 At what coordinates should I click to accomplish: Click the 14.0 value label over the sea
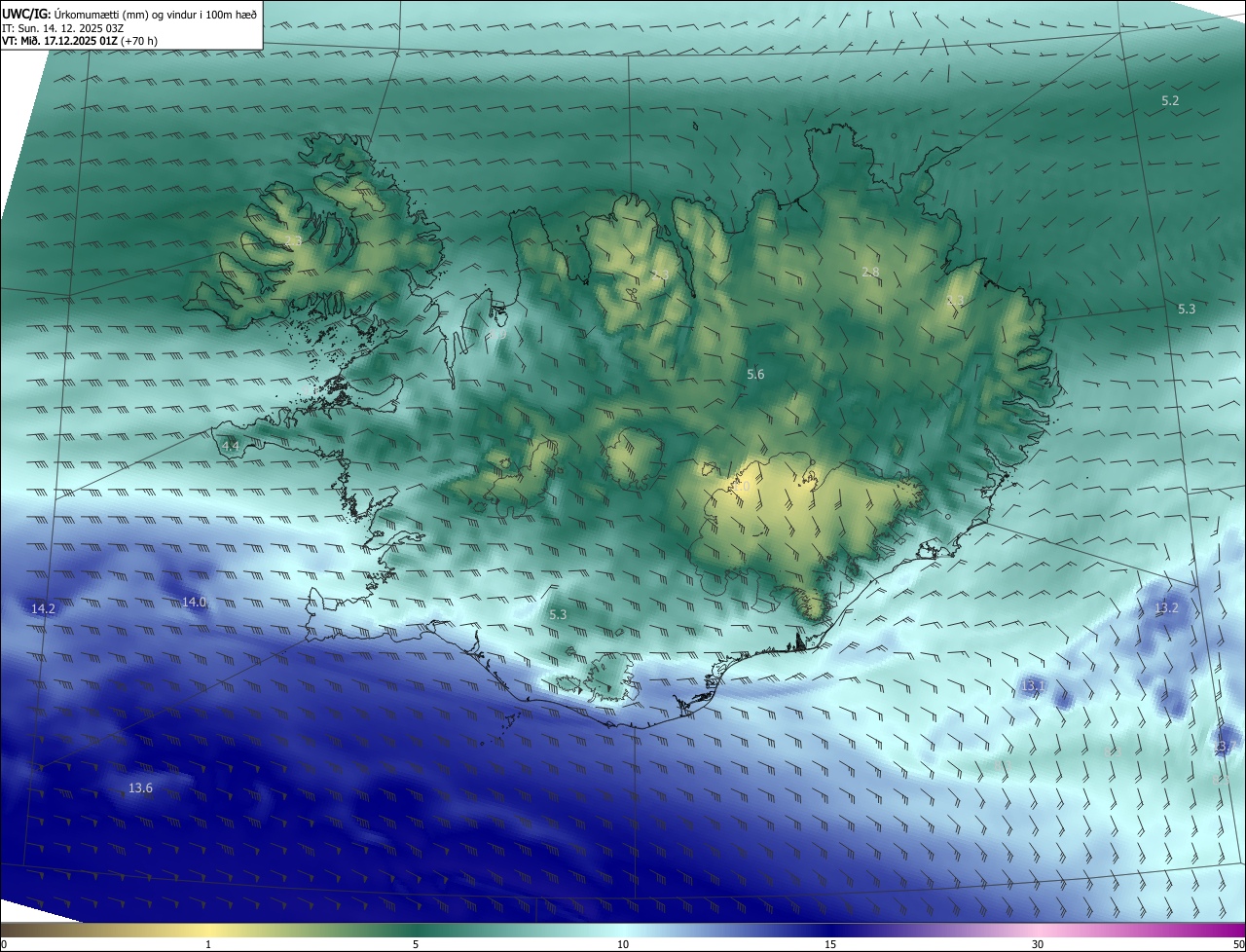tap(195, 603)
